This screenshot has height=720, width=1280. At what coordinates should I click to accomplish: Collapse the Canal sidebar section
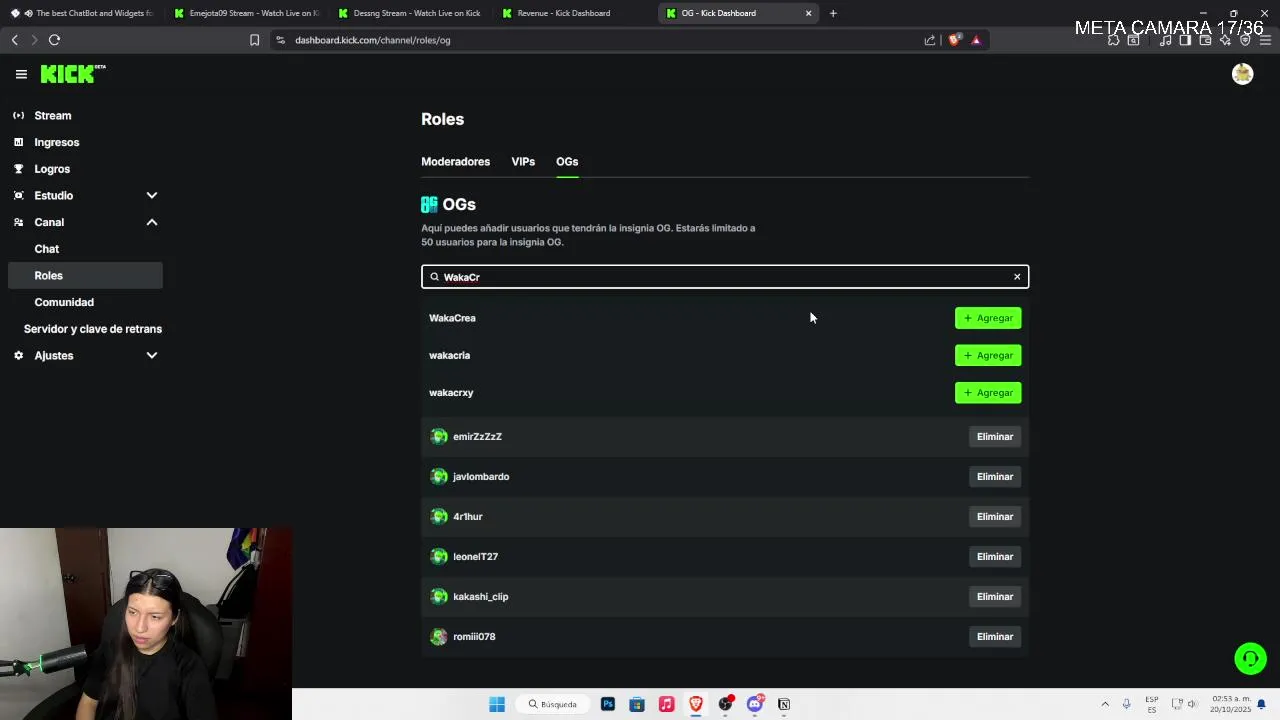(152, 222)
